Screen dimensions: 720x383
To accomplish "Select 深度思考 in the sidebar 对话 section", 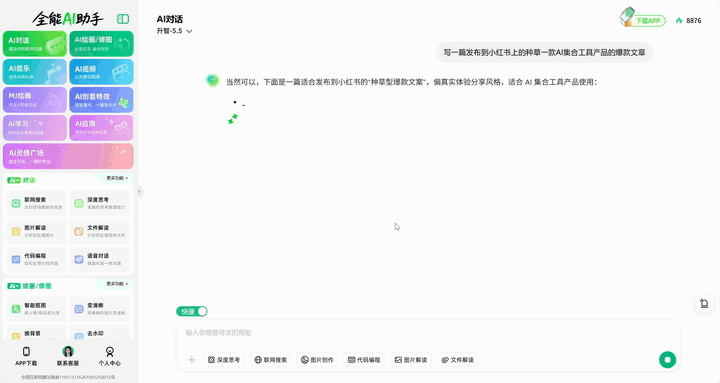I will (x=100, y=203).
